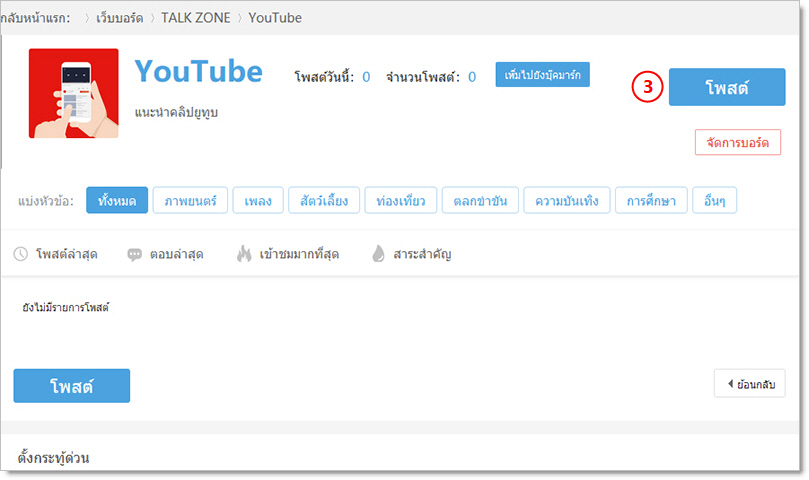Click the จำนวนโพสต์ count value
The height and width of the screenshot is (480, 809).
pos(472,77)
